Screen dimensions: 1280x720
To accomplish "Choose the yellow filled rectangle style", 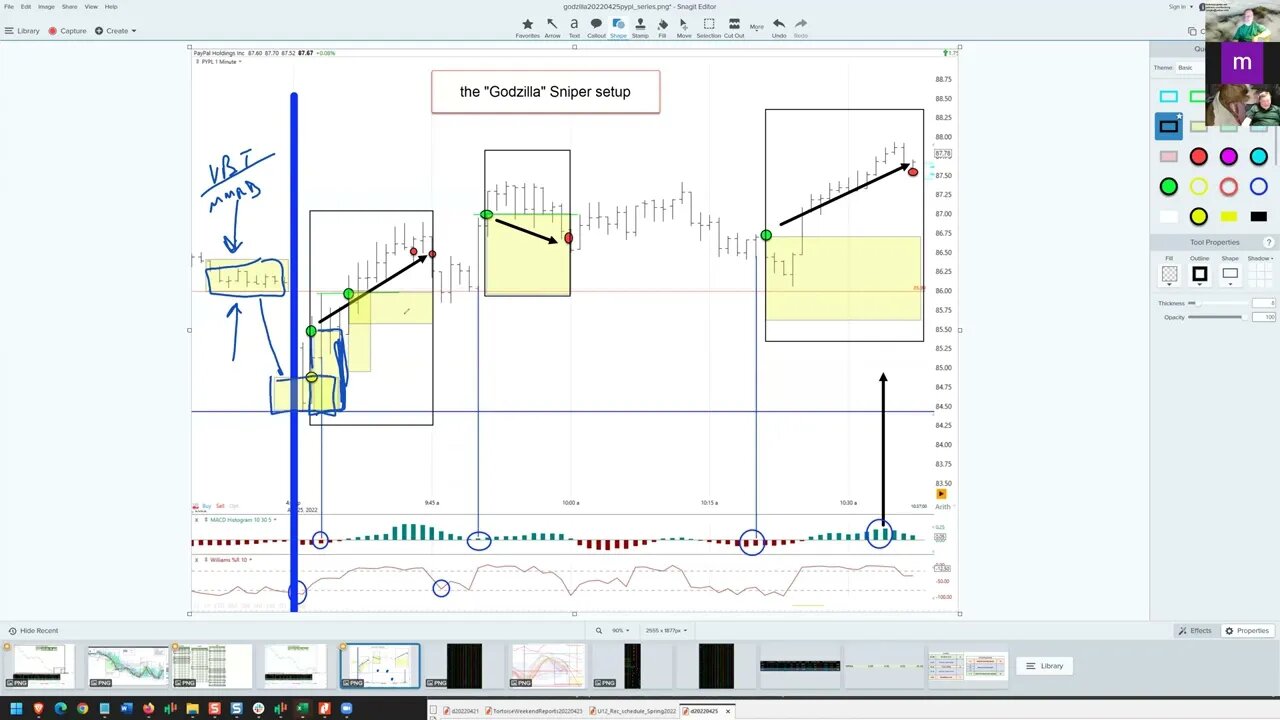I will point(1228,216).
